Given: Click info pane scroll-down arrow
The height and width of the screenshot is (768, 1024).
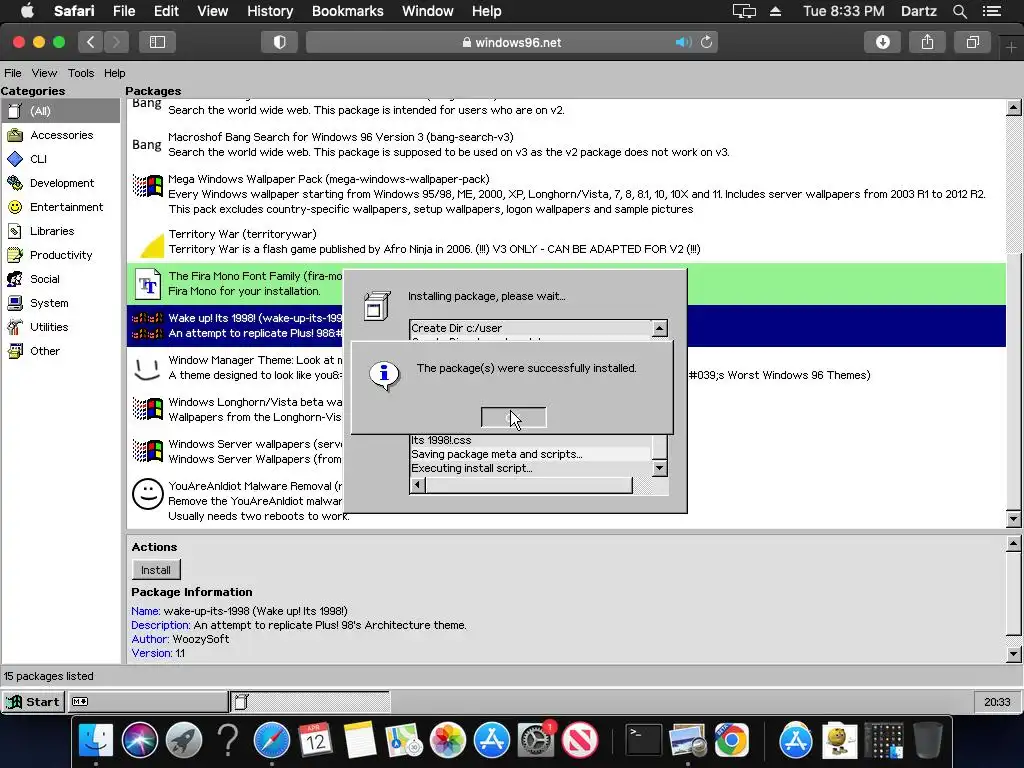Looking at the screenshot, I should [x=1014, y=654].
